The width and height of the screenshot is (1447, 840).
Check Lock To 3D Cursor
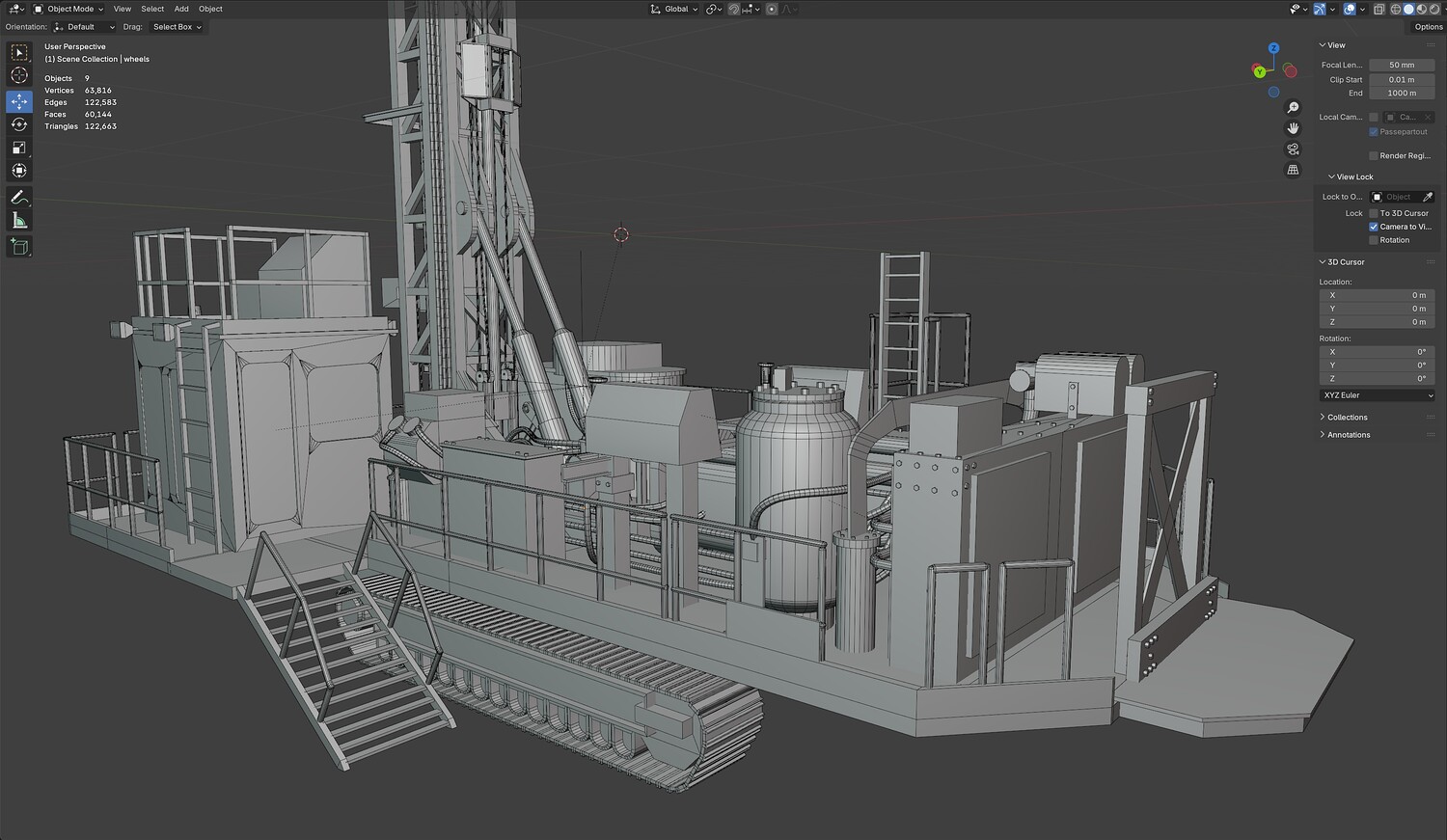(x=1374, y=213)
